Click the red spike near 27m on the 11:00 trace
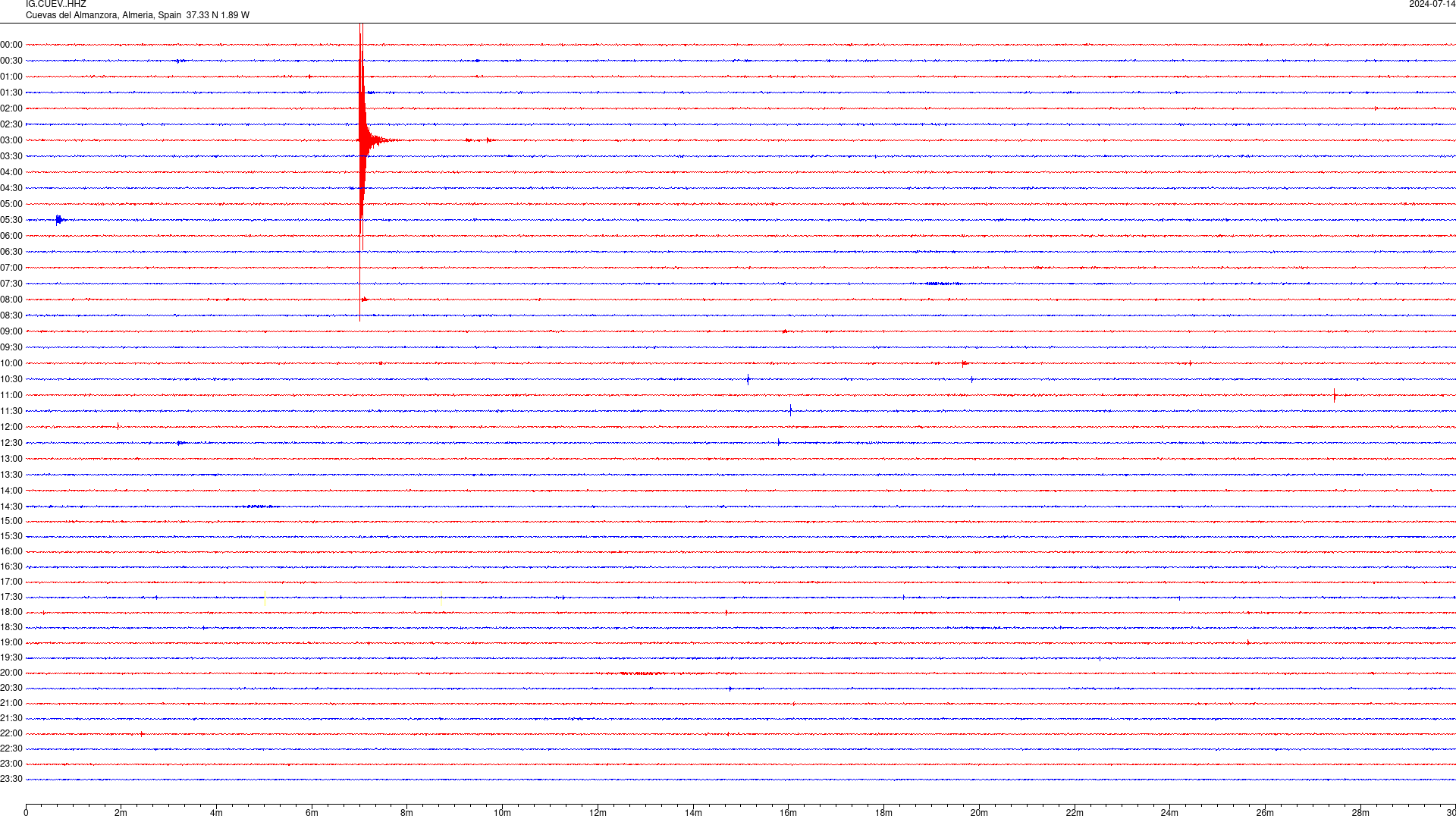 [1335, 395]
